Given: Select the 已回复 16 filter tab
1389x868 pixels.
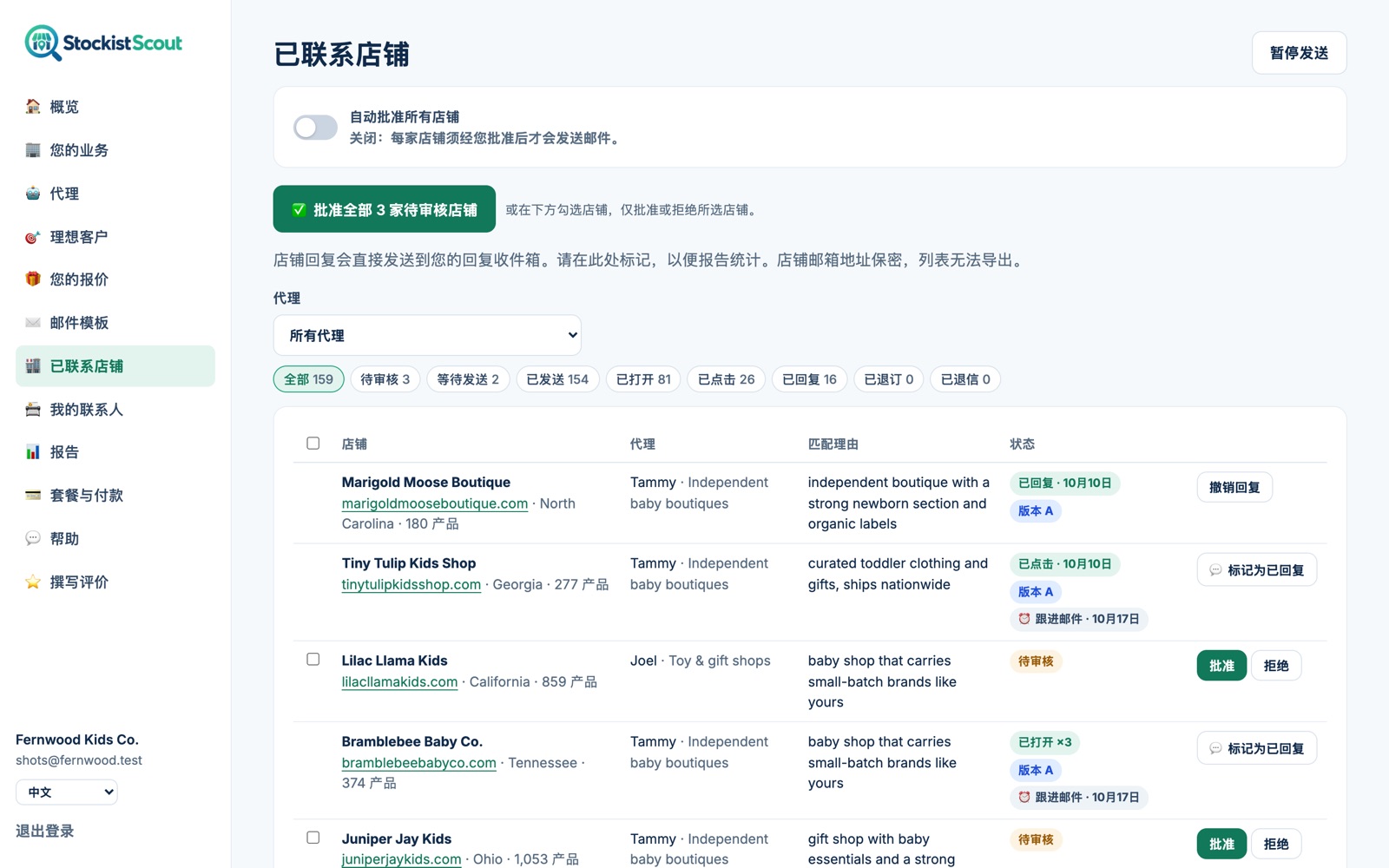Looking at the screenshot, I should pyautogui.click(x=809, y=379).
